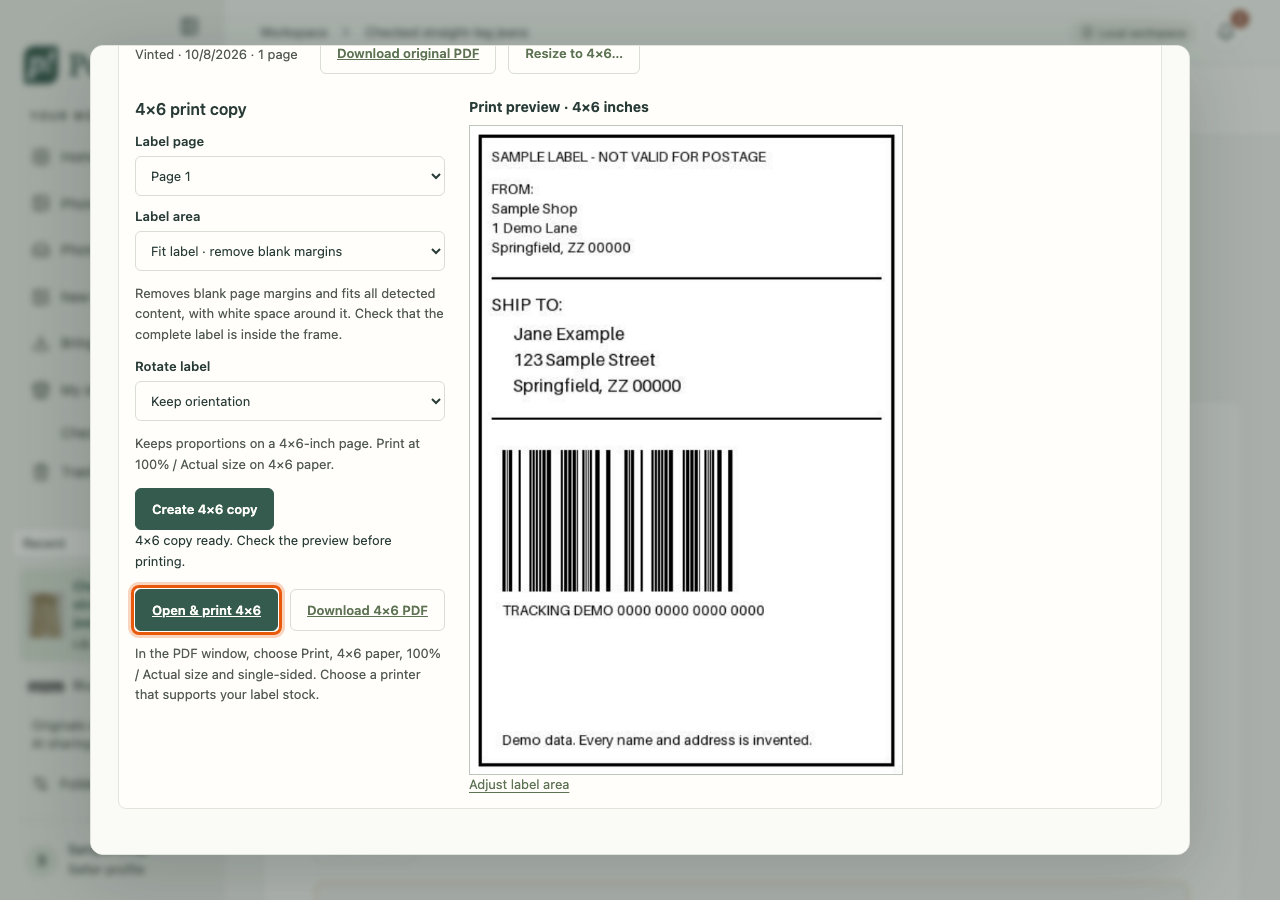Download the 4×6 PDF
Screen dimensions: 1280x900
pyautogui.click(x=367, y=610)
